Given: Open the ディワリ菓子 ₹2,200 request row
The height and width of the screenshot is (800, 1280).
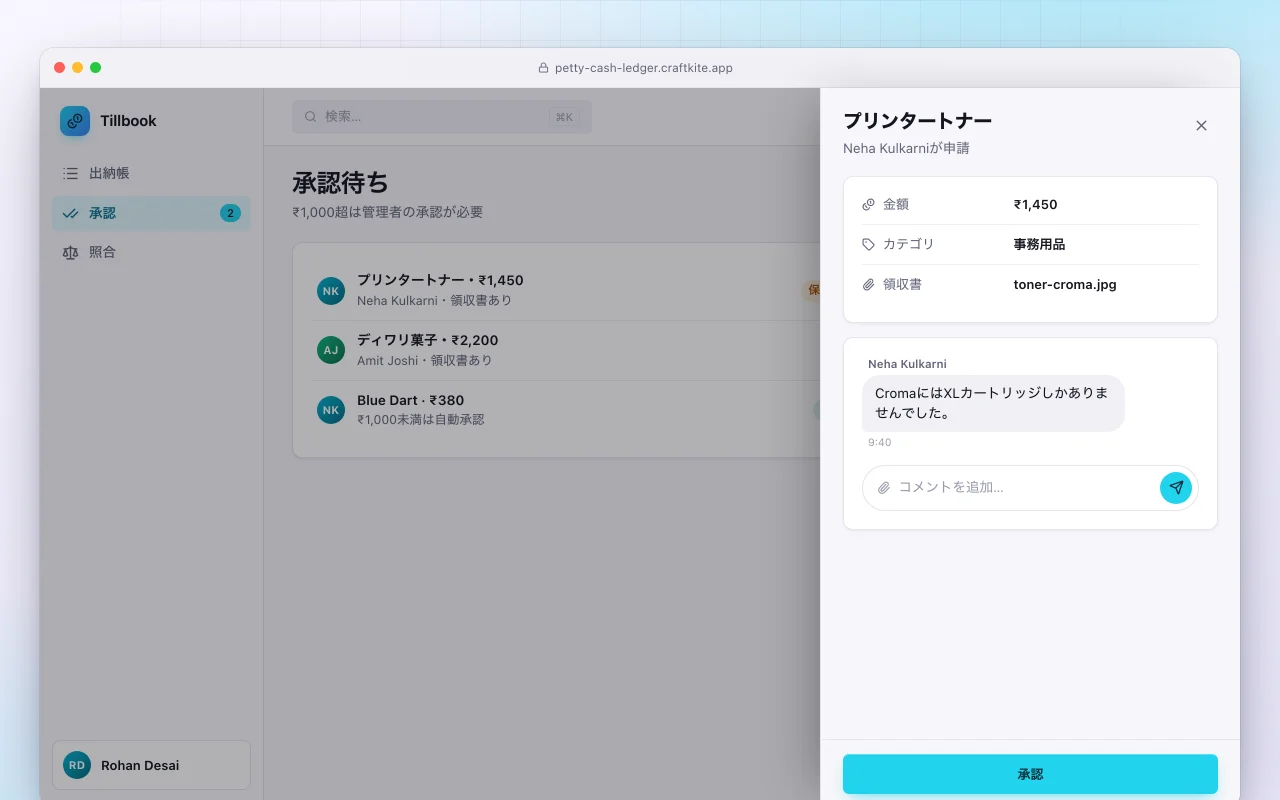Looking at the screenshot, I should click(566, 350).
